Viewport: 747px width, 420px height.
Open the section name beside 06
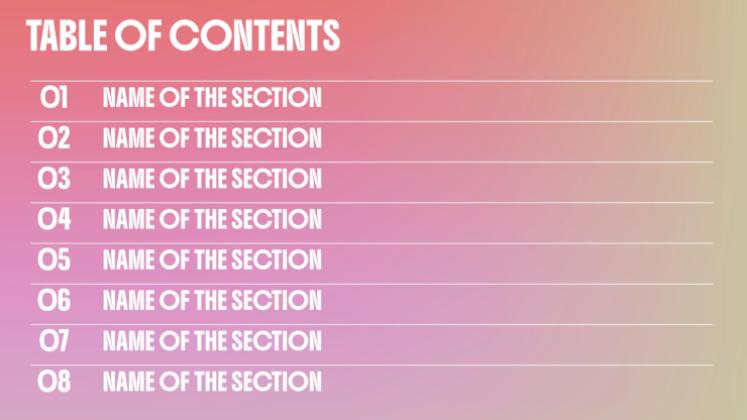(x=212, y=300)
